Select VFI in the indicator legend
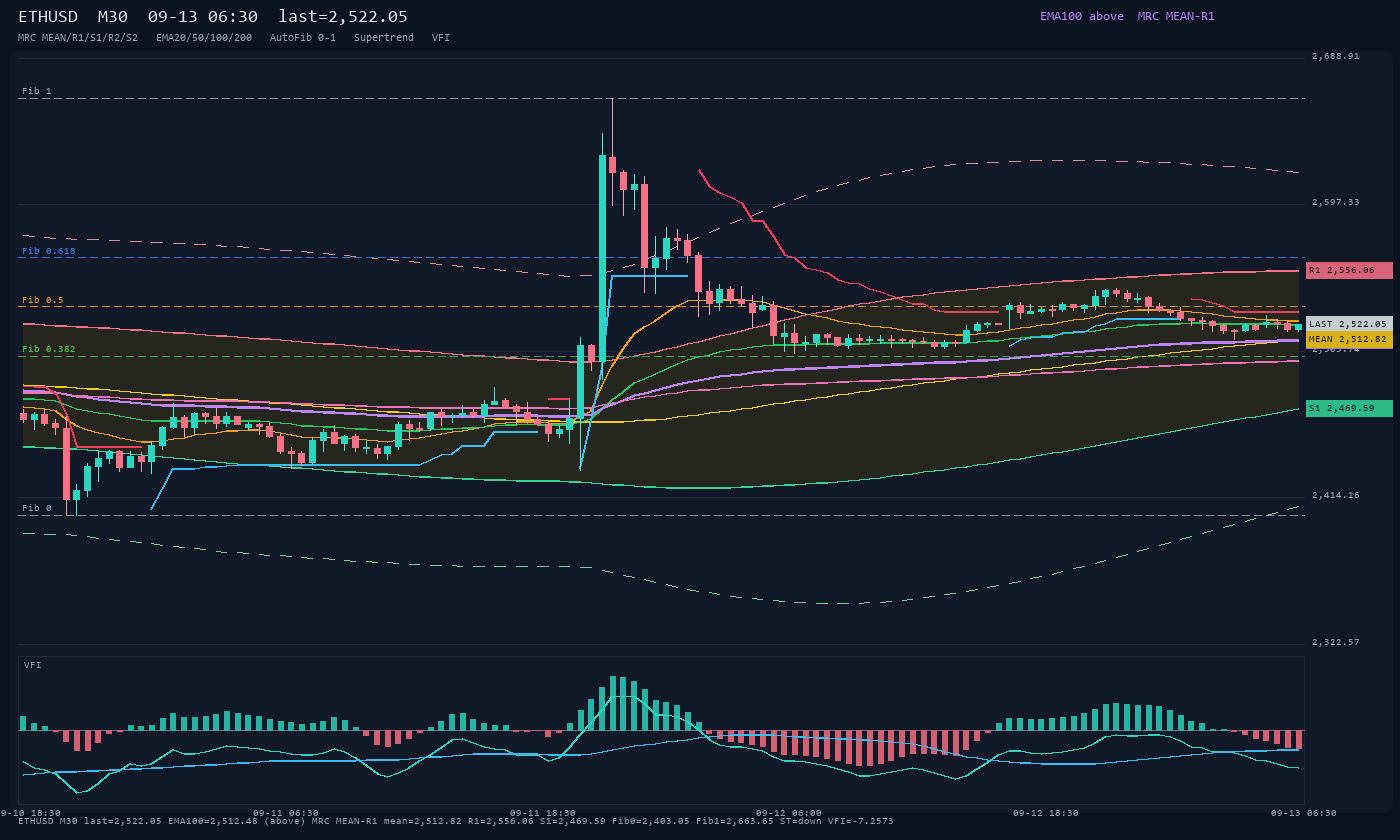1400x840 pixels. pos(441,38)
